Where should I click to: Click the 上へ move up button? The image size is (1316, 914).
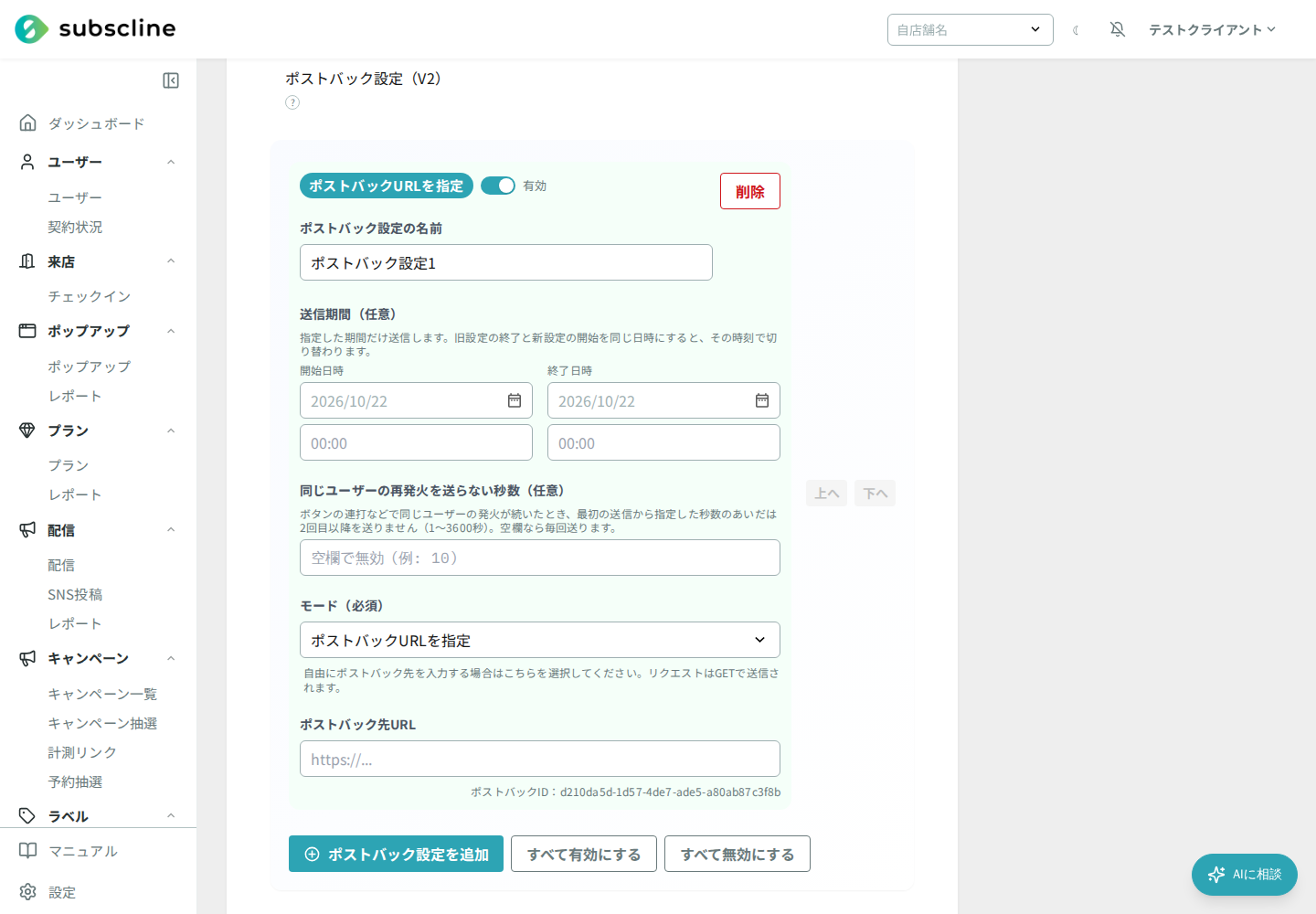[826, 493]
